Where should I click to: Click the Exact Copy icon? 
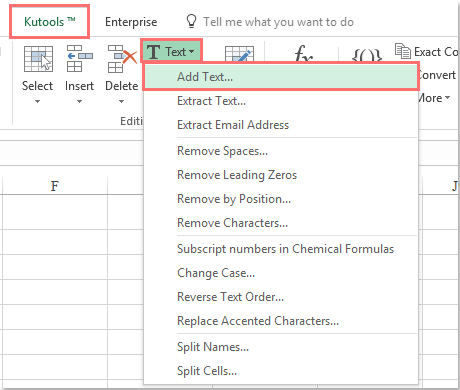tap(403, 51)
